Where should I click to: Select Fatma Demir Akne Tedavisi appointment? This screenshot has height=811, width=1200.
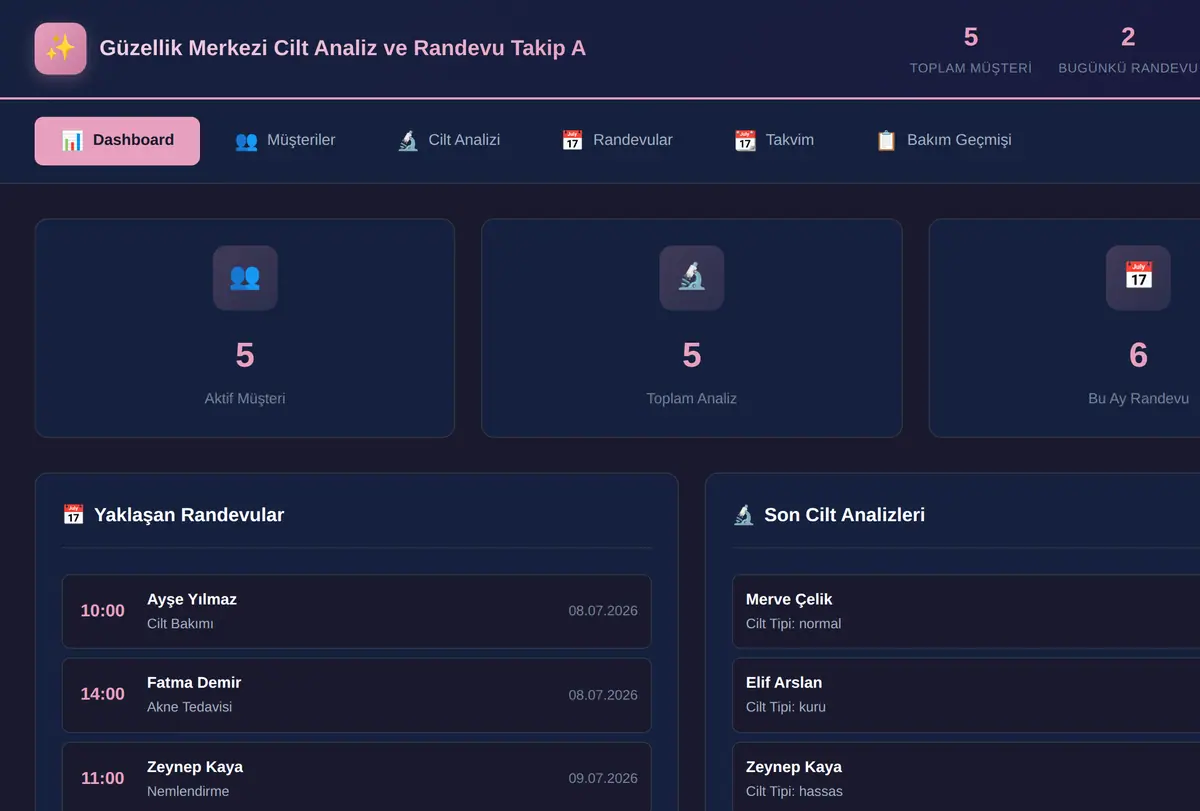[357, 695]
